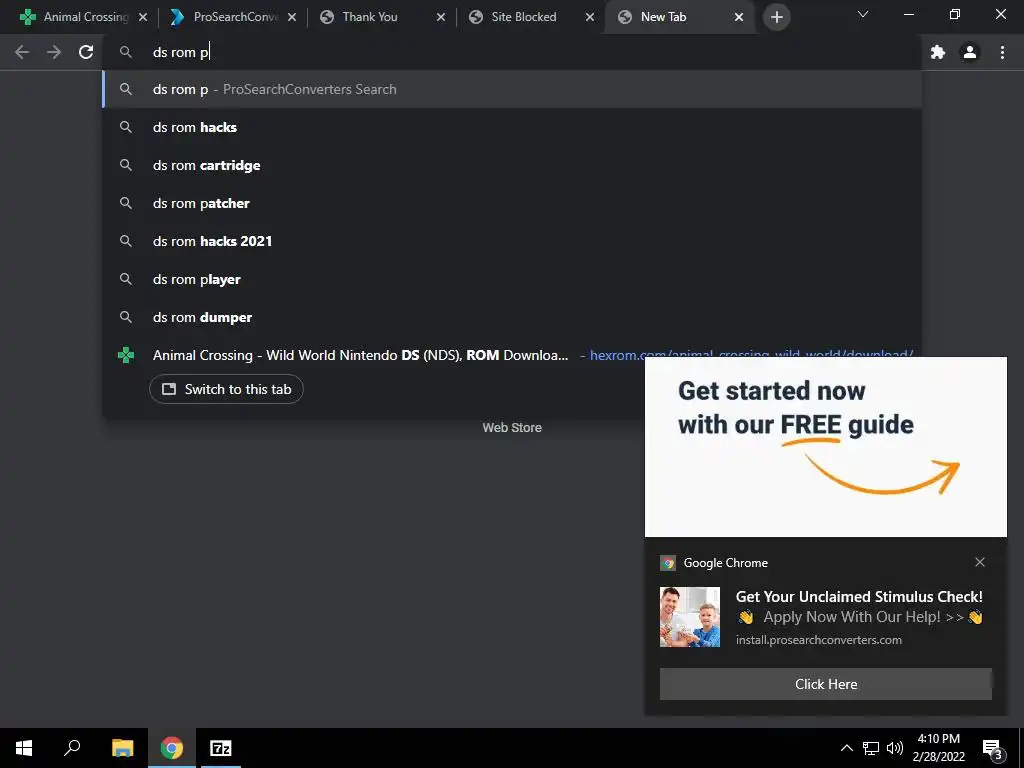The width and height of the screenshot is (1024, 768).
Task: Pick the 'ds rom dumper' suggestion
Action: [x=513, y=317]
